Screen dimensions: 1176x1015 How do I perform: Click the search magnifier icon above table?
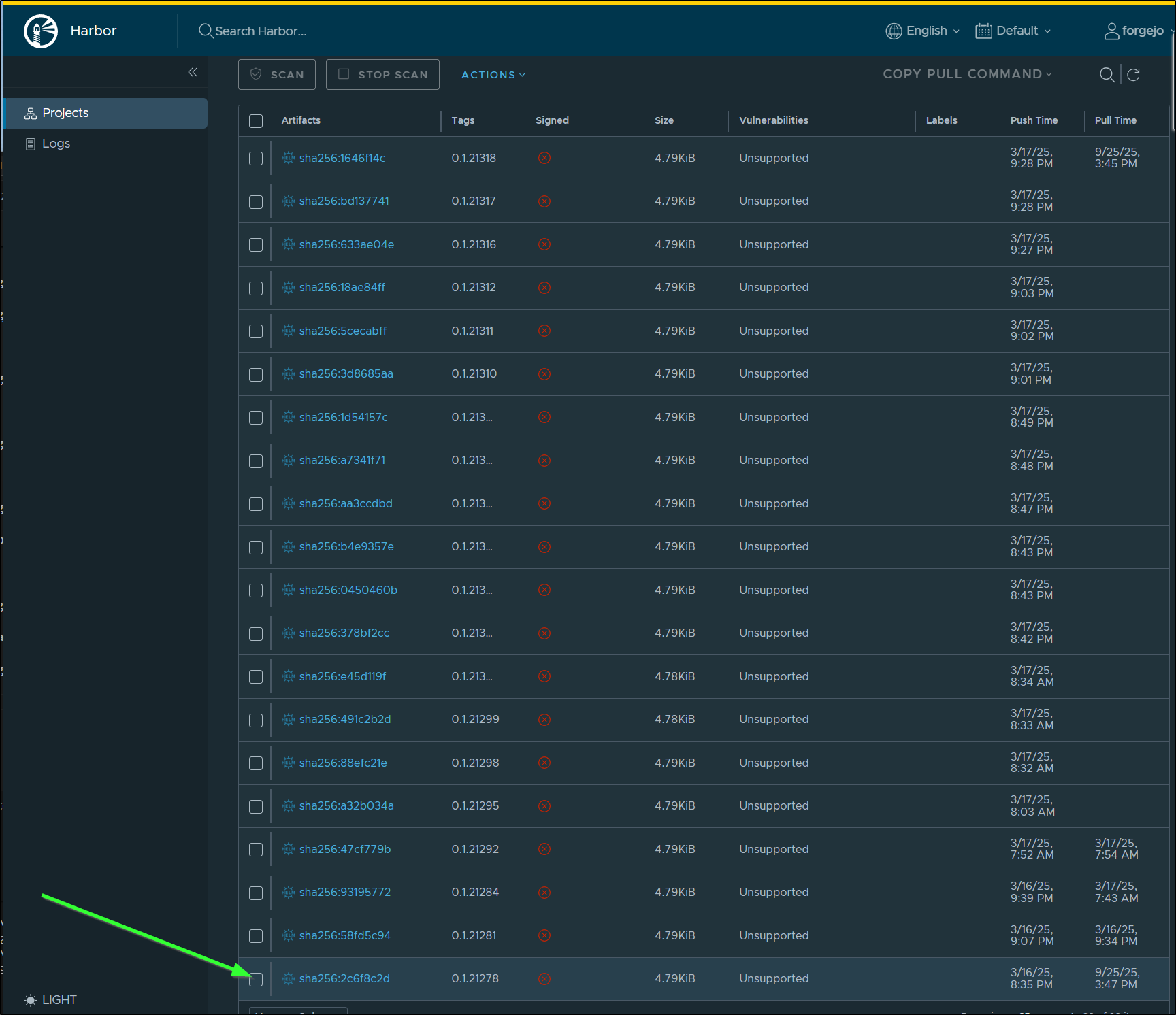pyautogui.click(x=1107, y=75)
